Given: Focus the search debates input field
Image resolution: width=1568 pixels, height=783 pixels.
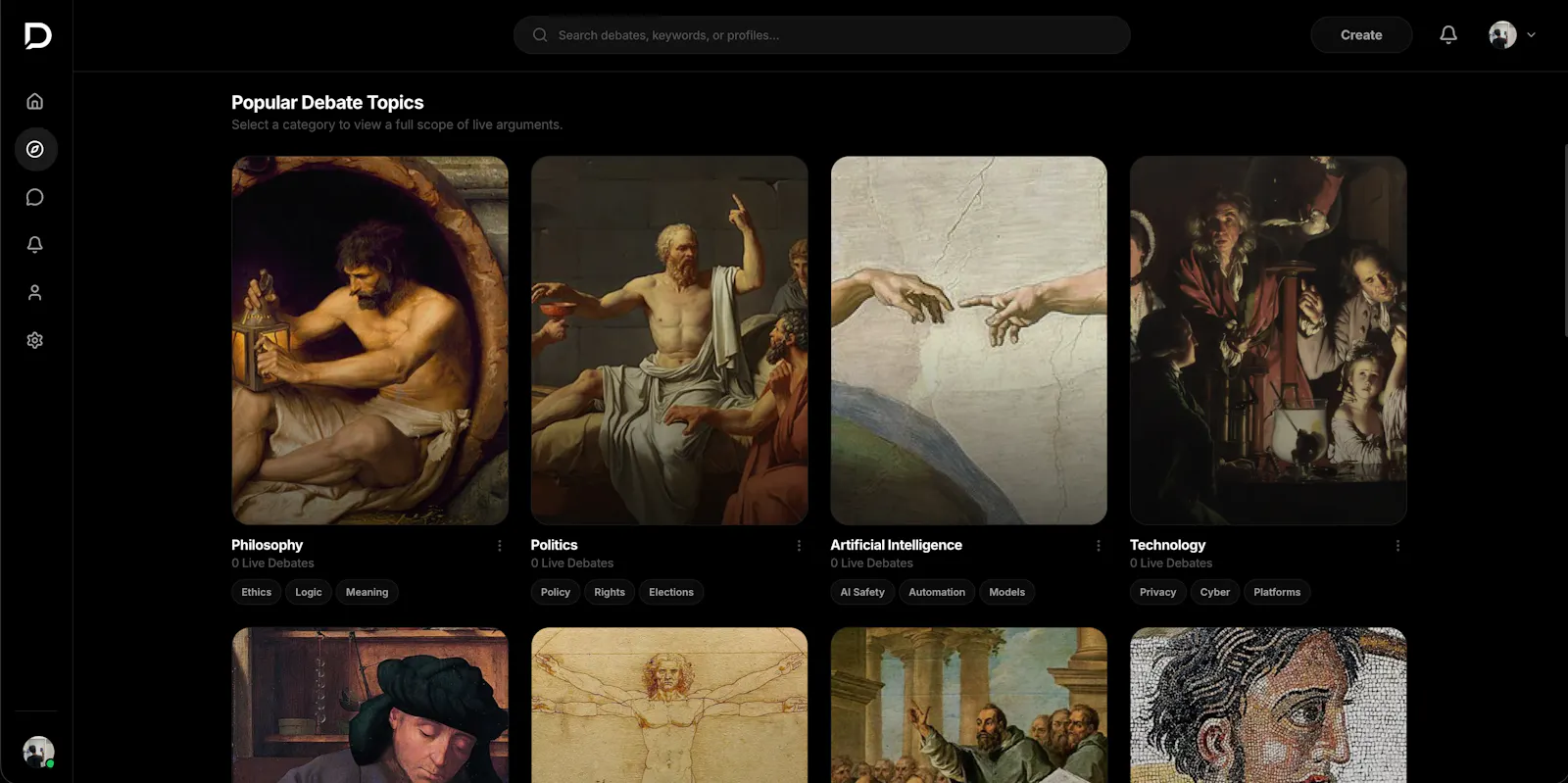Looking at the screenshot, I should 821,35.
